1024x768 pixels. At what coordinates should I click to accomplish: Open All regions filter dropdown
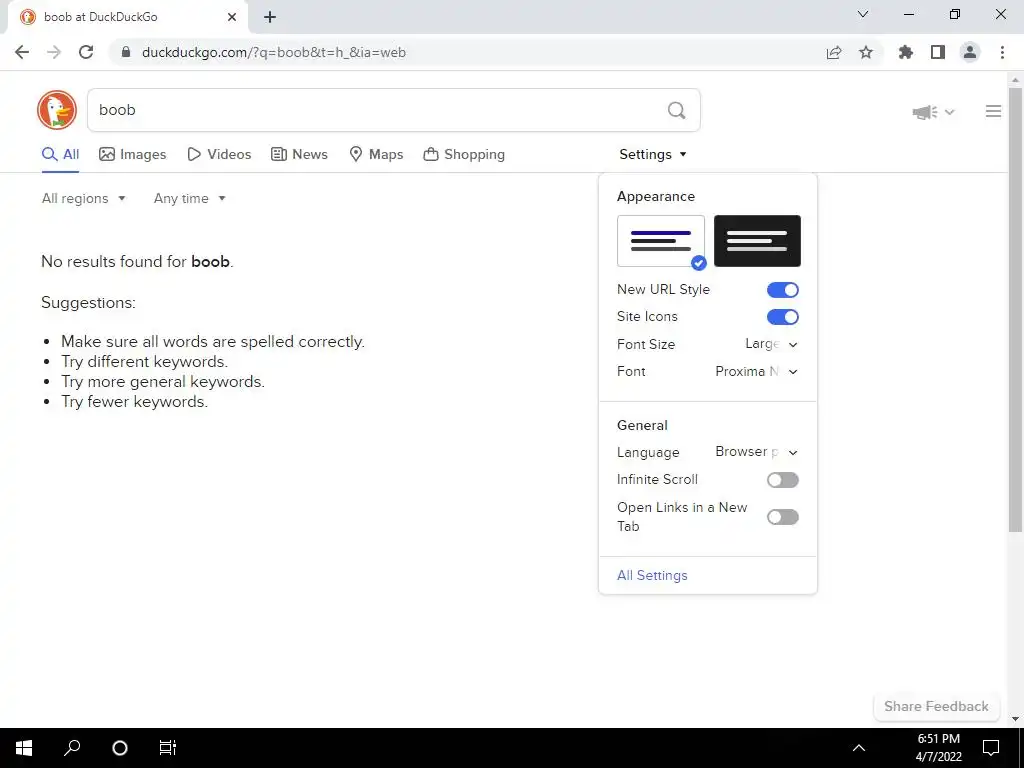[84, 199]
